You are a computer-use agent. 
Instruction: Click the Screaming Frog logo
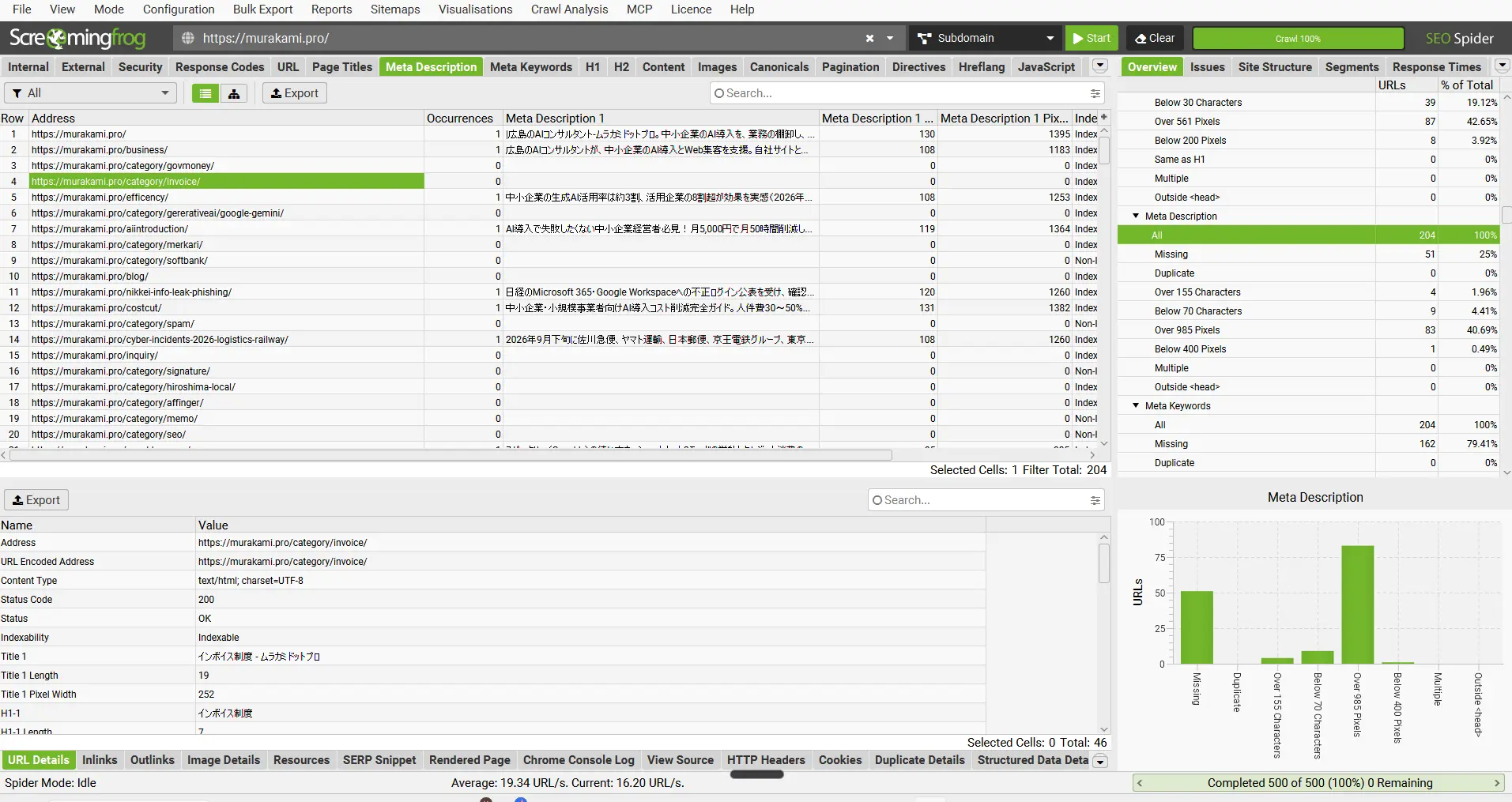[77, 38]
